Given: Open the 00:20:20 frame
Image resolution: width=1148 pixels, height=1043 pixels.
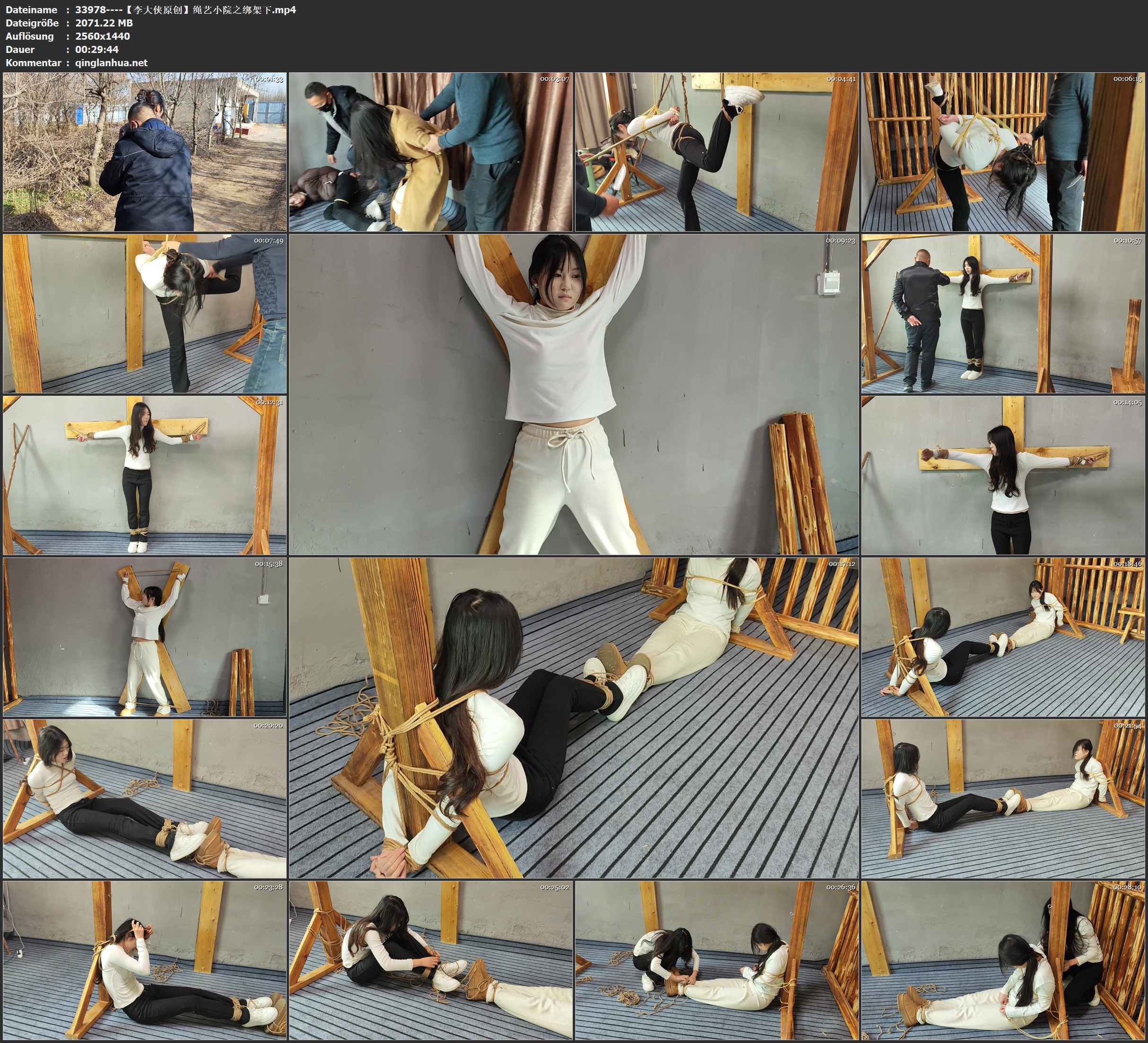Looking at the screenshot, I should (145, 798).
